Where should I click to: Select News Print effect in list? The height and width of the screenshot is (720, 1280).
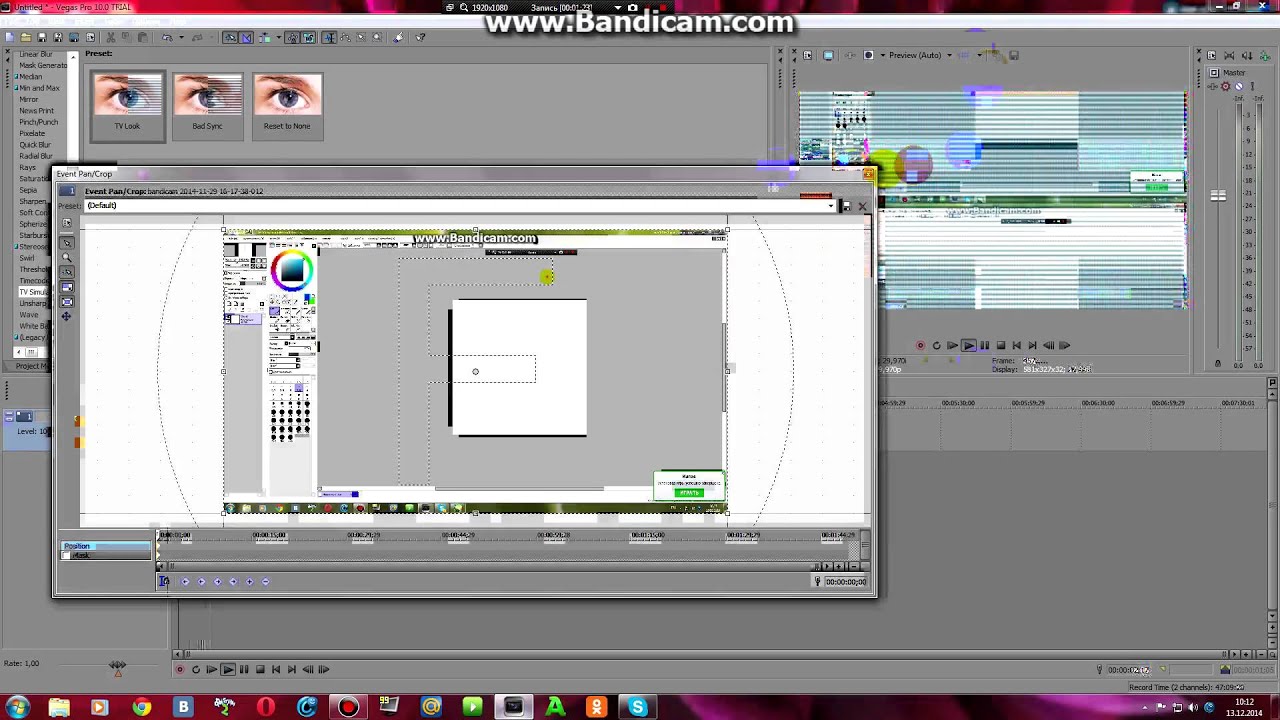[37, 111]
